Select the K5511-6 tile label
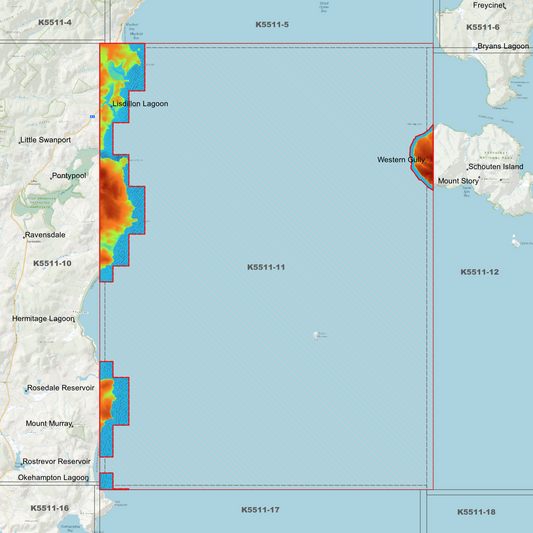 (483, 27)
